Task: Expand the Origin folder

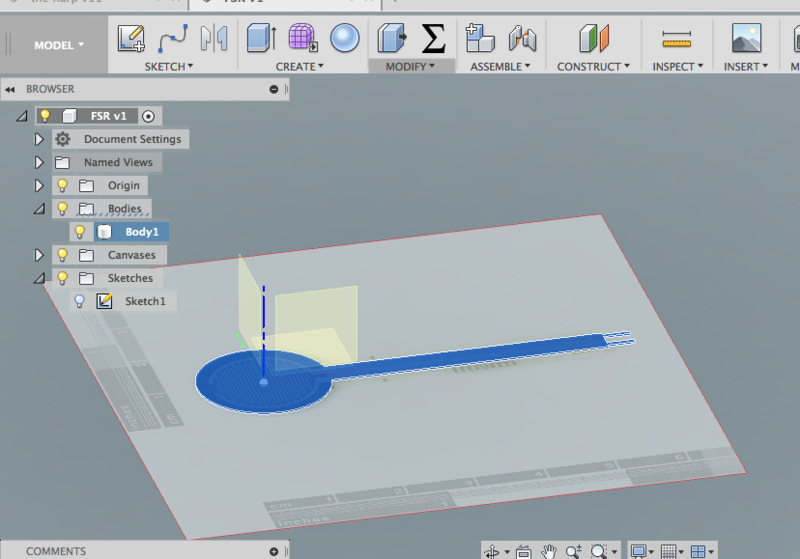Action: [x=39, y=185]
